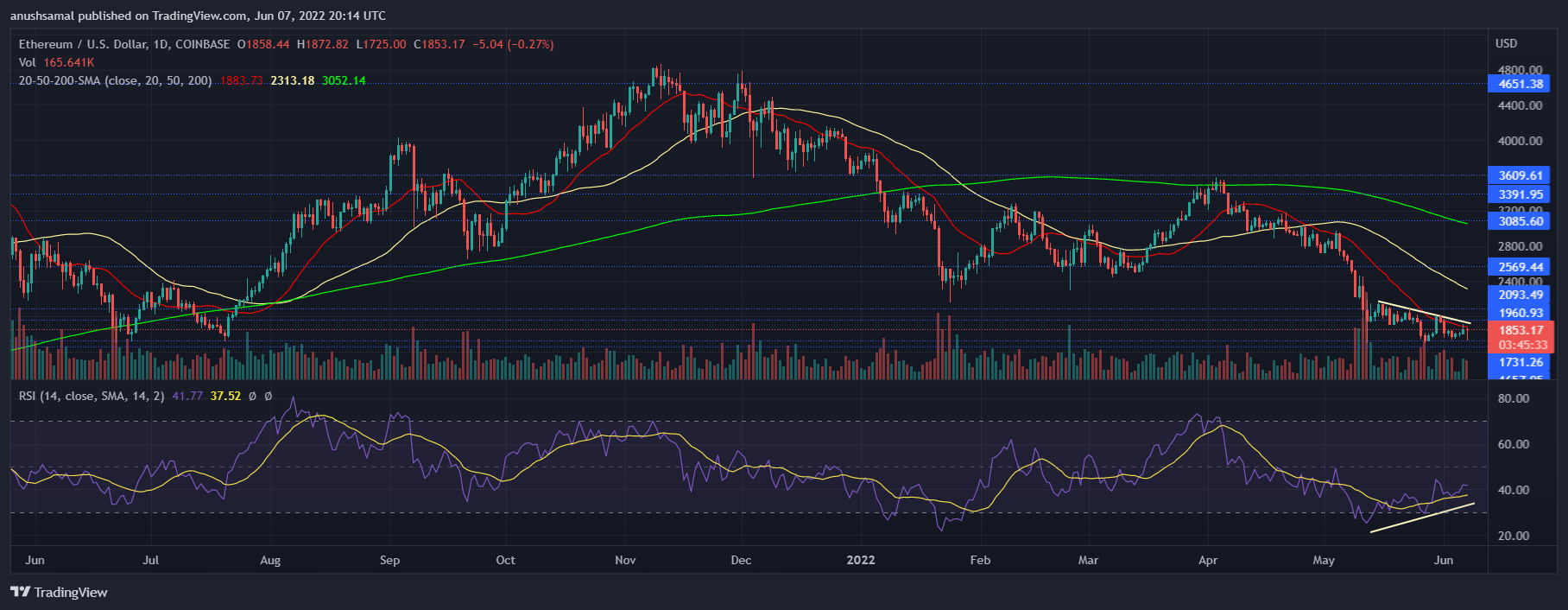
Task: Click the Jul label on time axis
Action: click(x=150, y=560)
